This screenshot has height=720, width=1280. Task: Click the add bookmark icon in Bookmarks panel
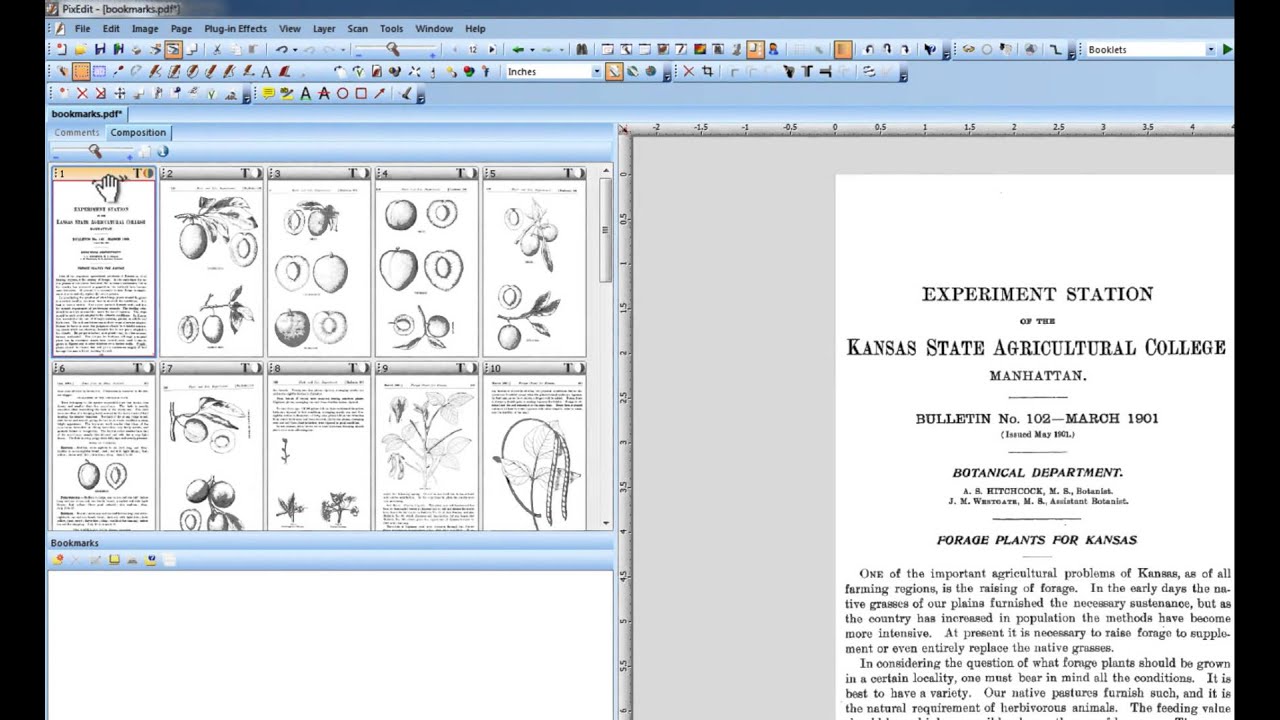click(x=59, y=560)
